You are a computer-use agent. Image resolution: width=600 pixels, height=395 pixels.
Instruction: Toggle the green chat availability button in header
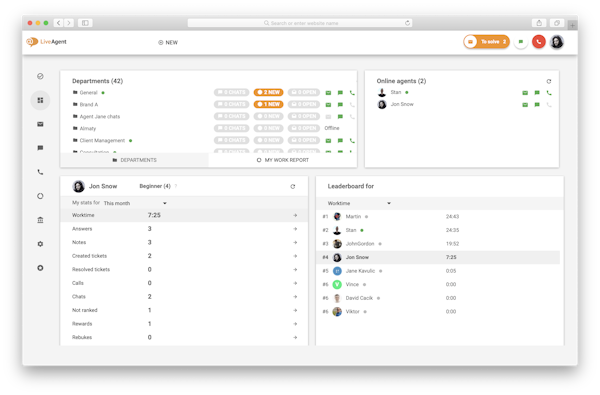(520, 42)
